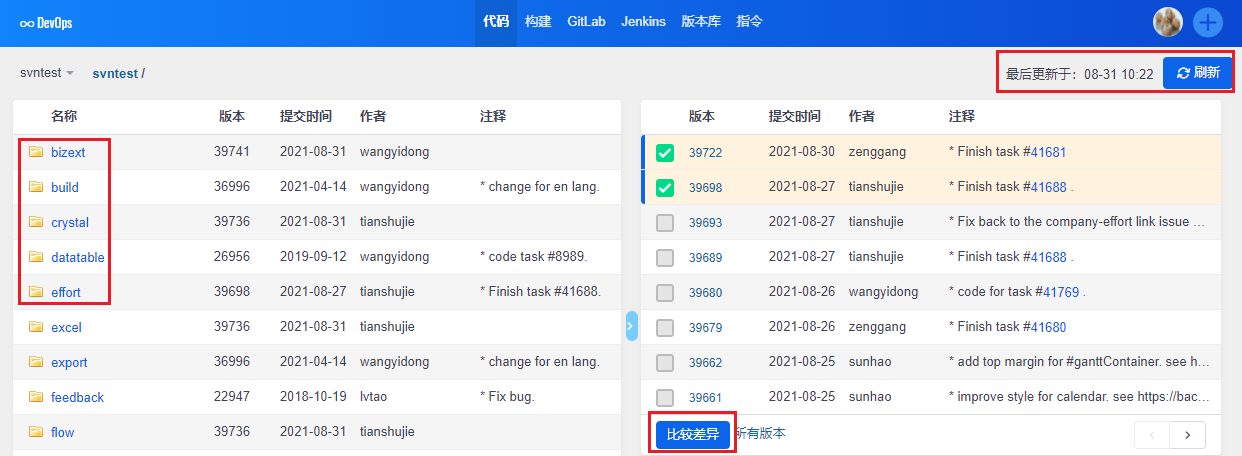
Task: Open revision 39722 link
Action: [705, 153]
